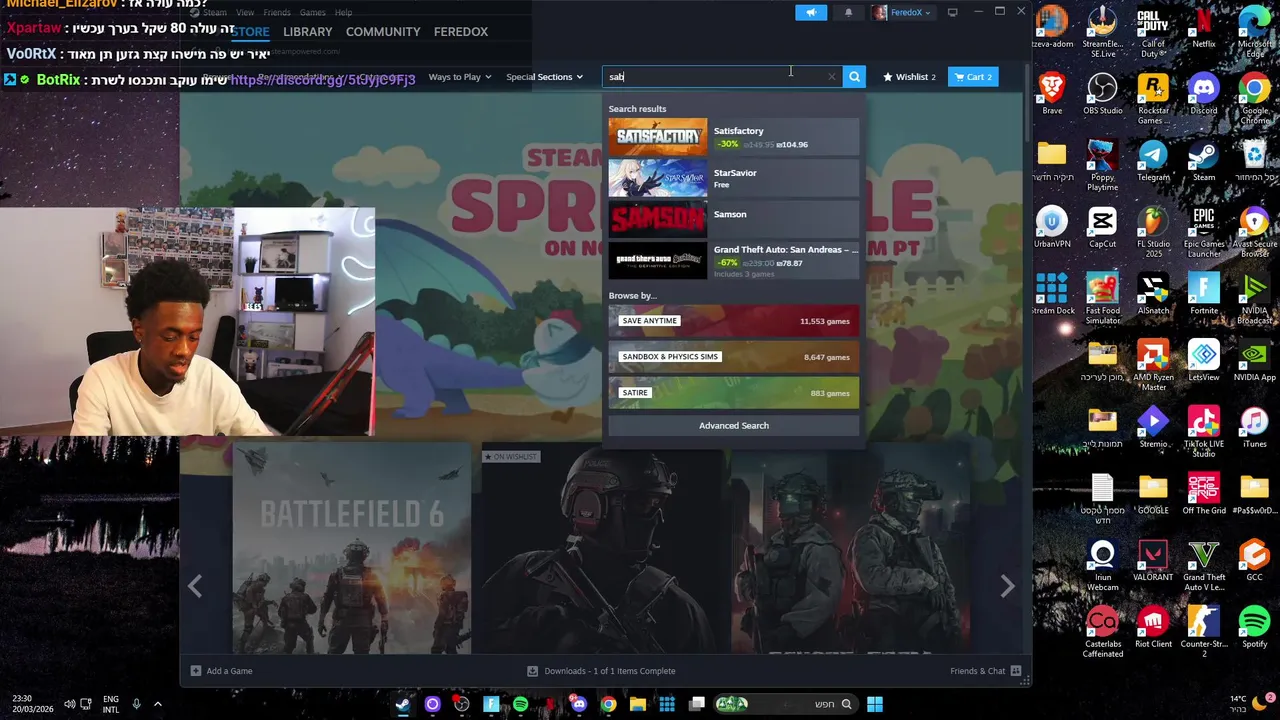This screenshot has width=1280, height=720.
Task: Open Spotify in the taskbar
Action: point(520,704)
